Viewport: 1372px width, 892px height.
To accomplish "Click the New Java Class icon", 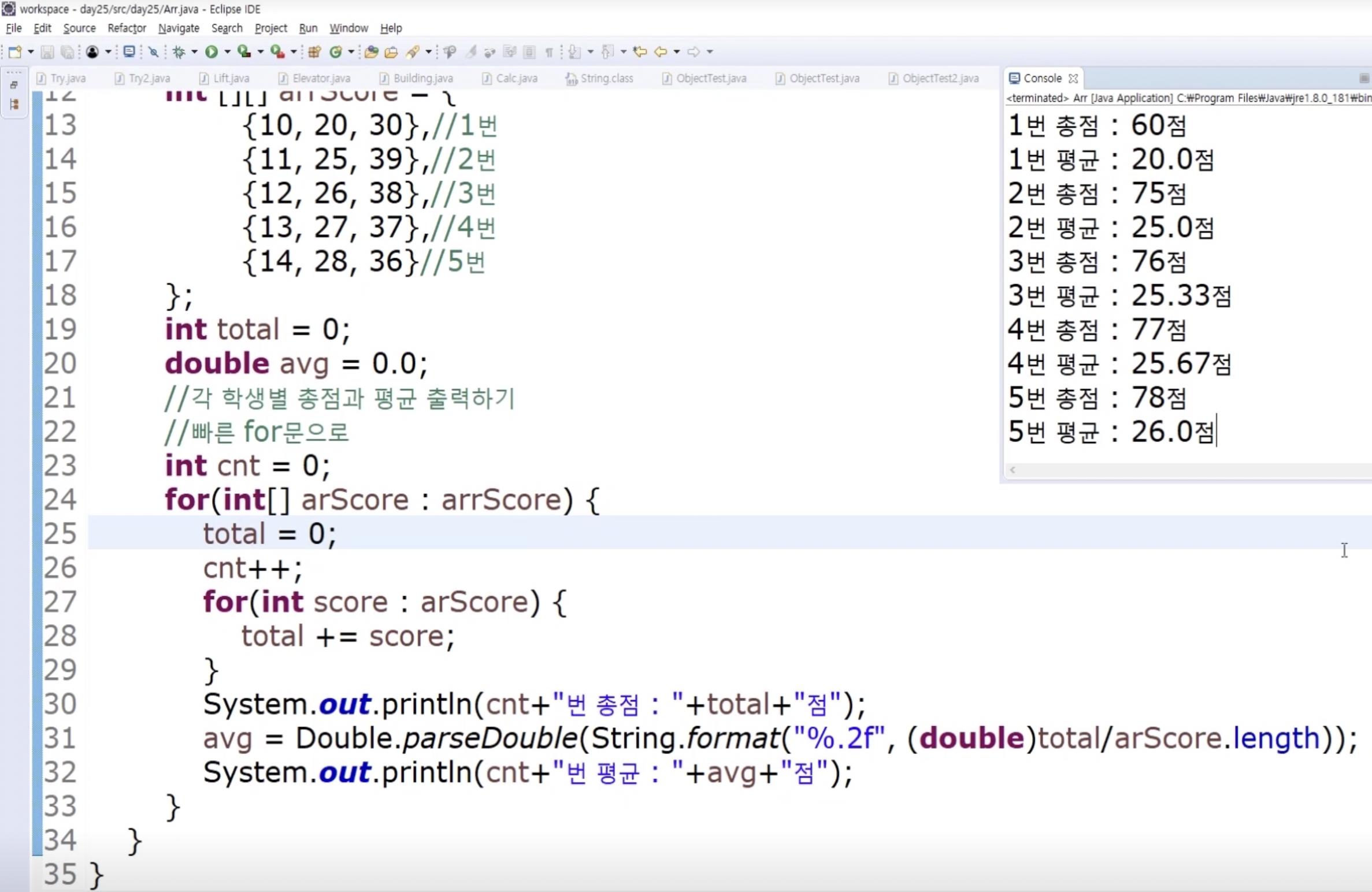I will pos(335,52).
